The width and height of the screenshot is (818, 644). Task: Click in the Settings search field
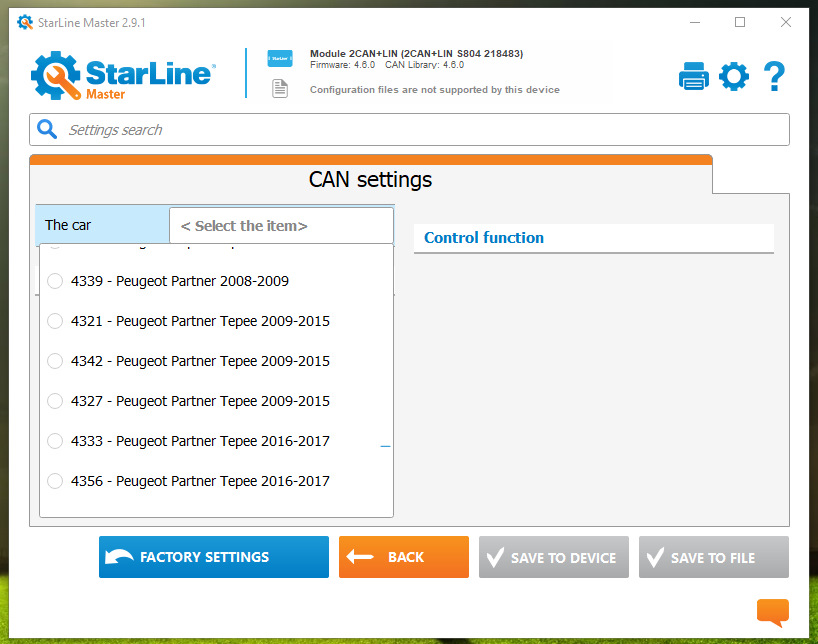pos(409,129)
